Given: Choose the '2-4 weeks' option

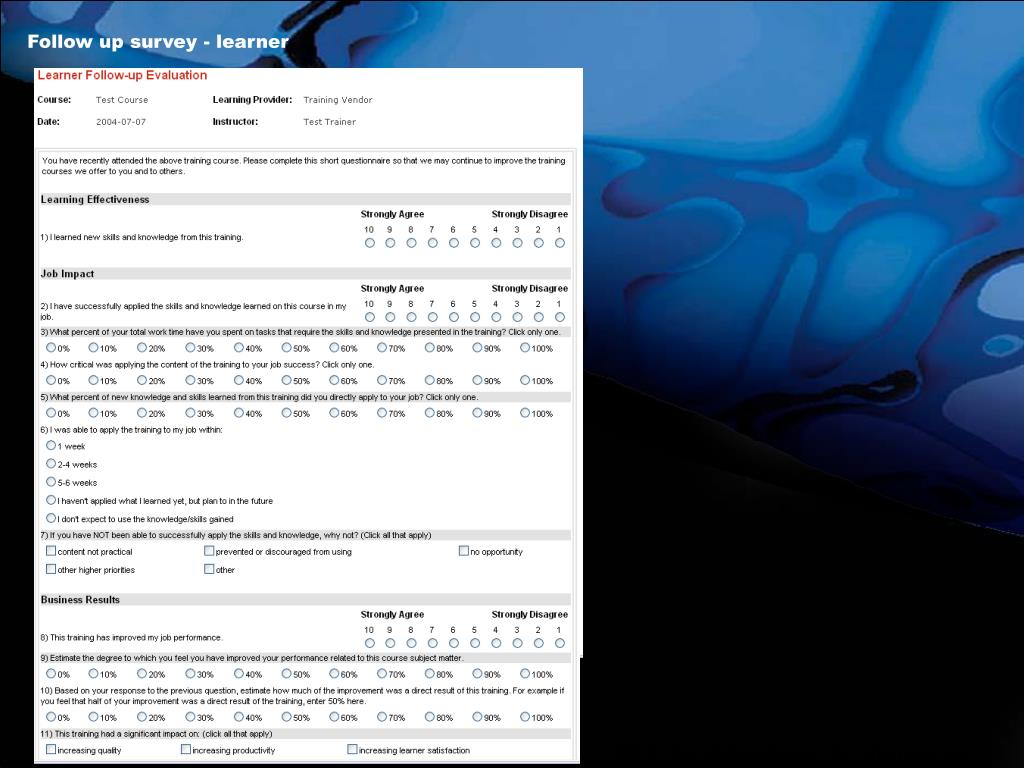Looking at the screenshot, I should (51, 464).
